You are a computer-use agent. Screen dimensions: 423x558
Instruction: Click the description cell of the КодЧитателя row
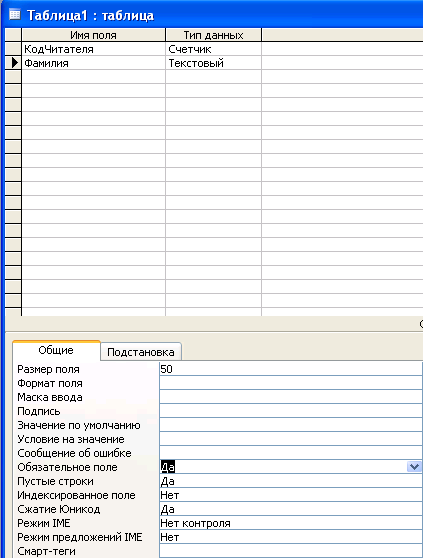point(342,49)
